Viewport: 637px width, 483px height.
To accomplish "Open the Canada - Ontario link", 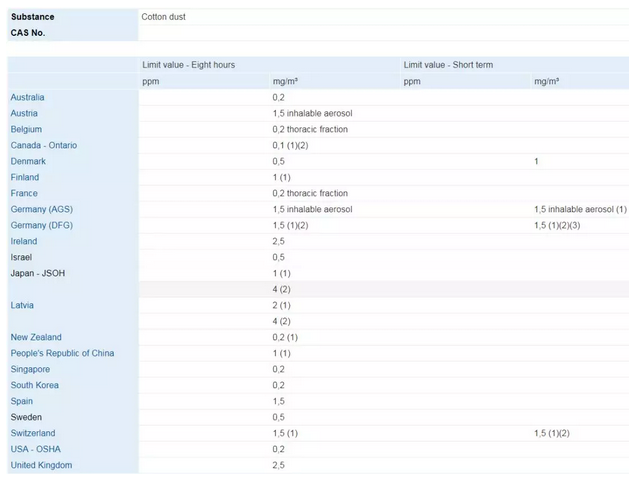I will click(43, 145).
